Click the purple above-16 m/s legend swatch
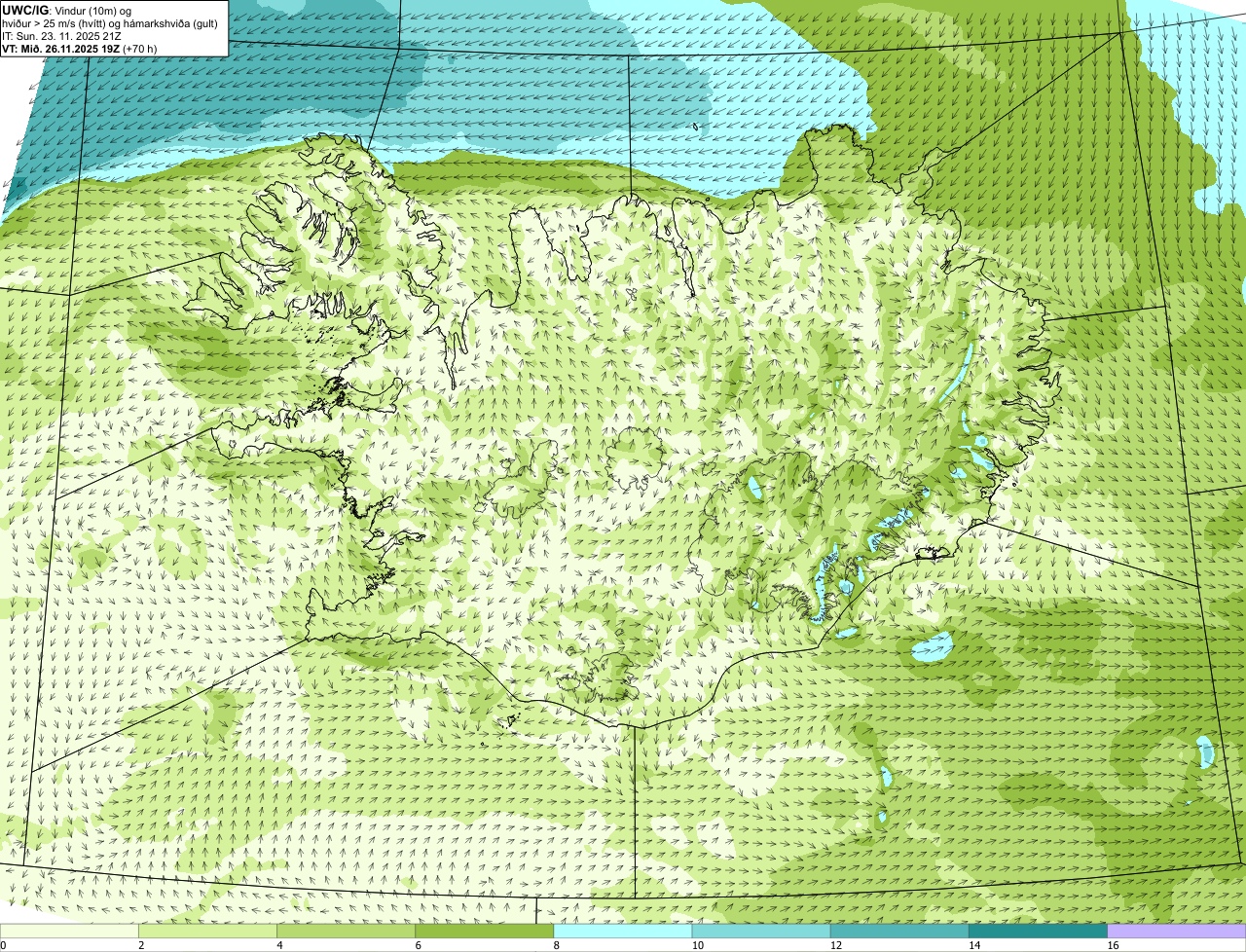The image size is (1246, 952). tap(1177, 932)
